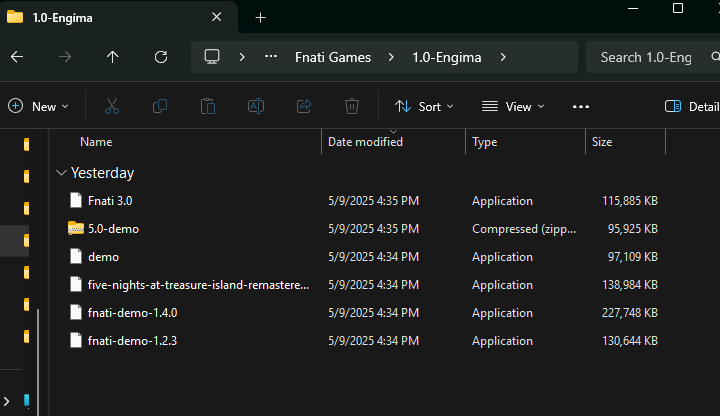Click the zipped folder icon of 5.0-demo

pyautogui.click(x=76, y=228)
